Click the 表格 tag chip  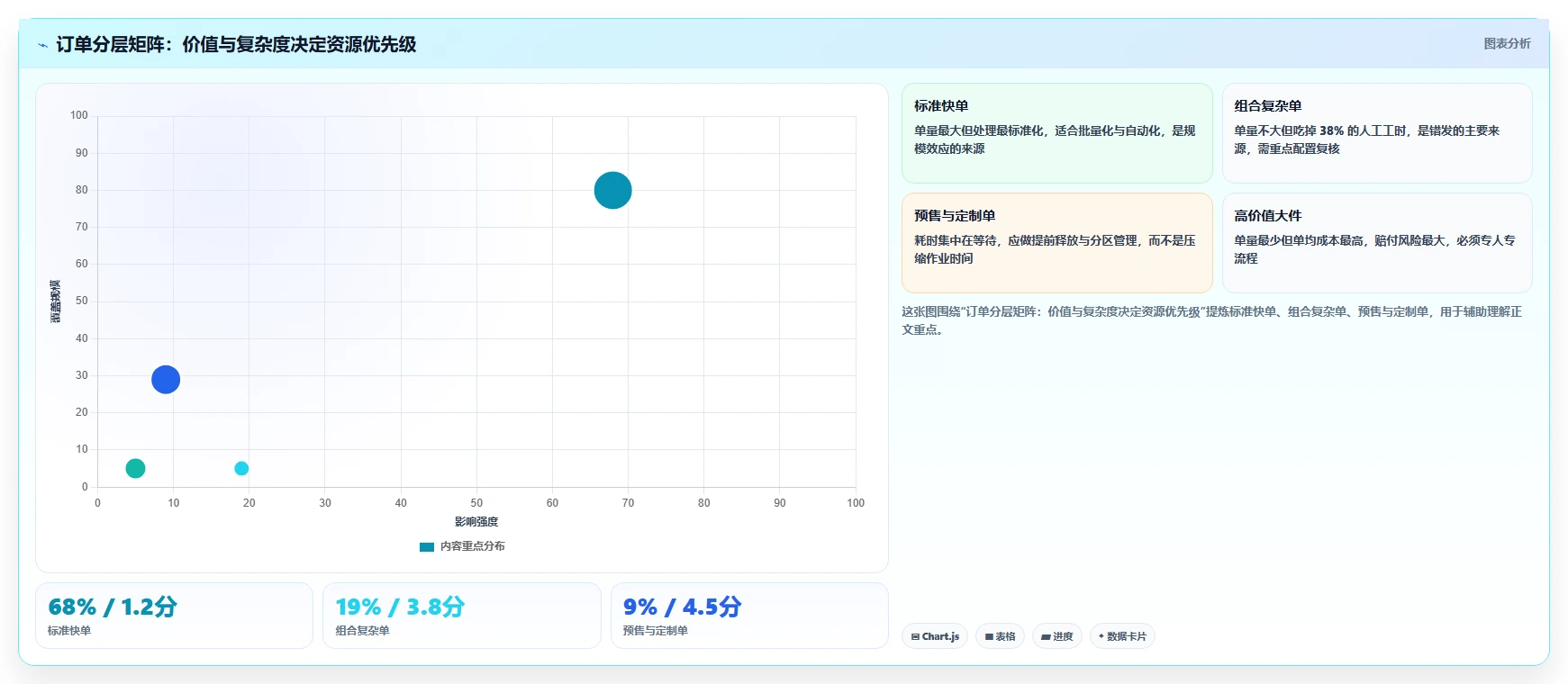(x=1000, y=636)
